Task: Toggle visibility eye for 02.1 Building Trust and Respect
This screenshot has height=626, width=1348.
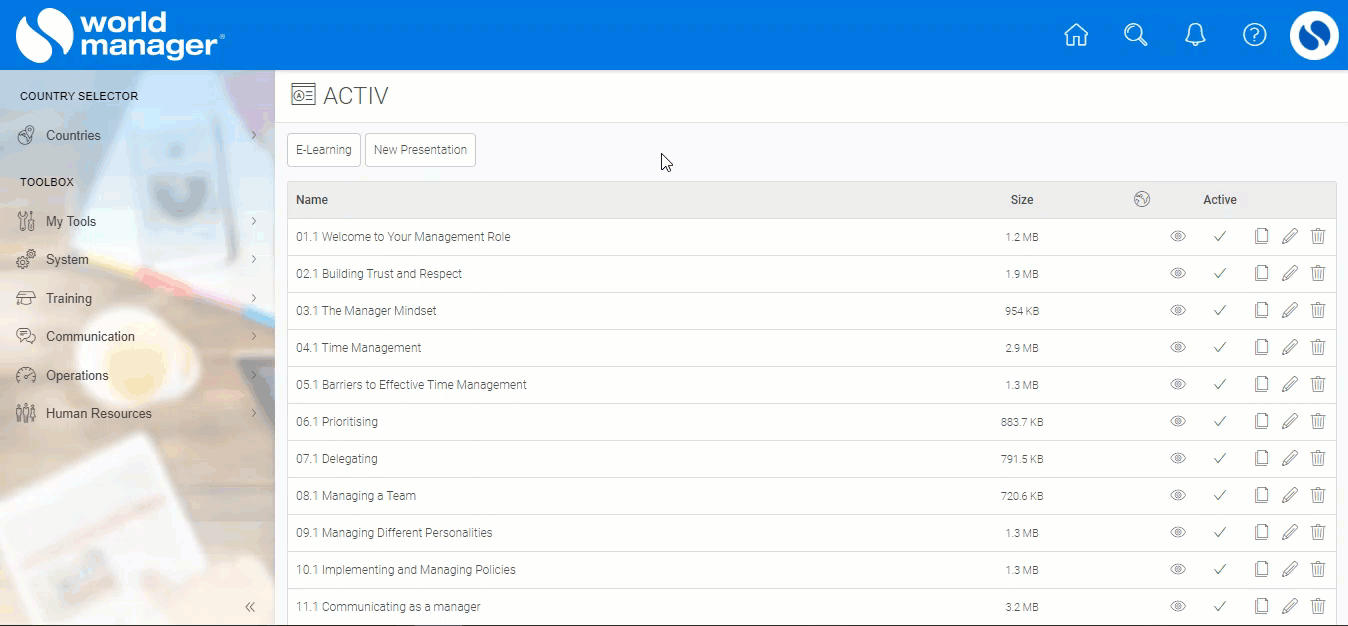Action: pos(1178,274)
